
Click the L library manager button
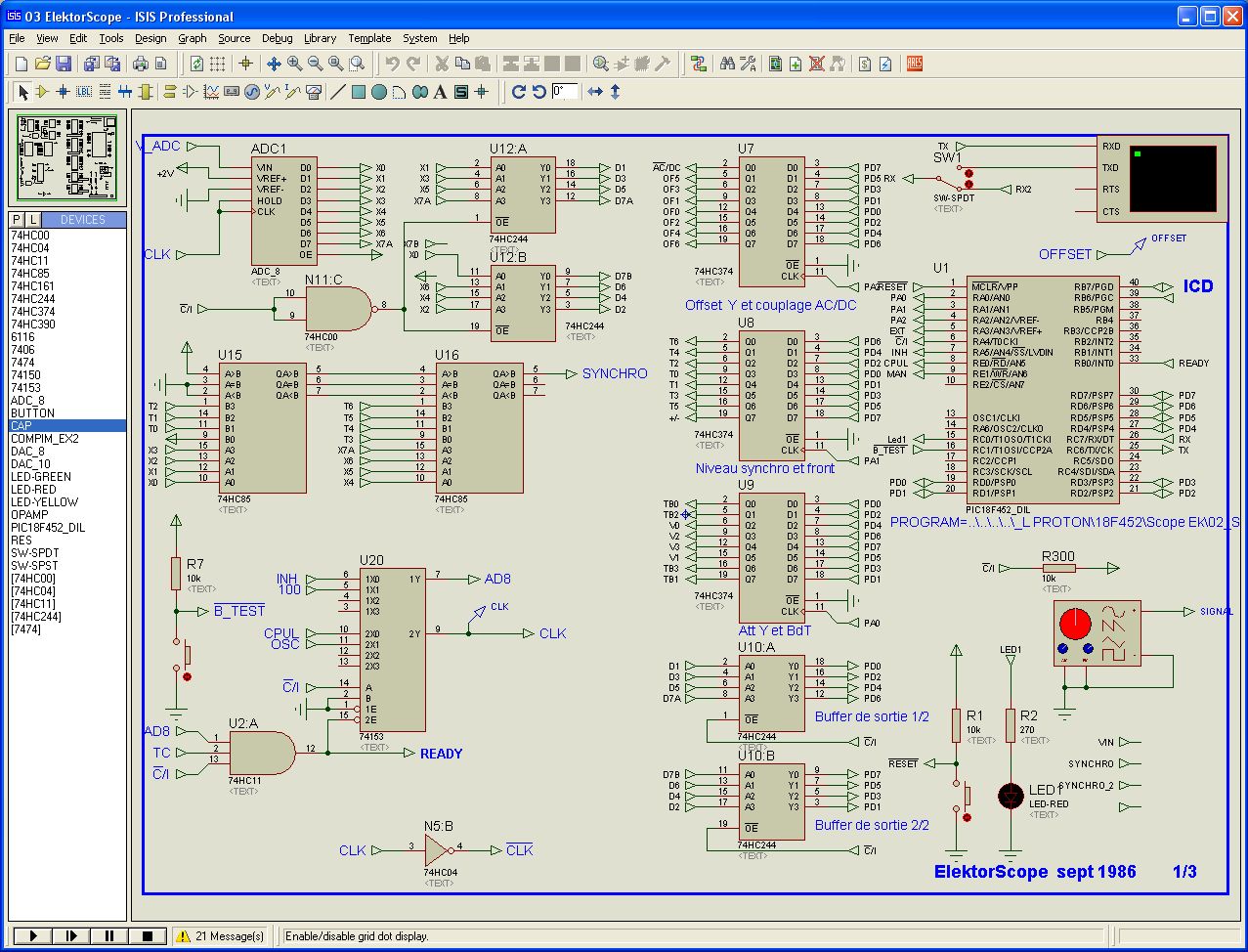[x=33, y=220]
